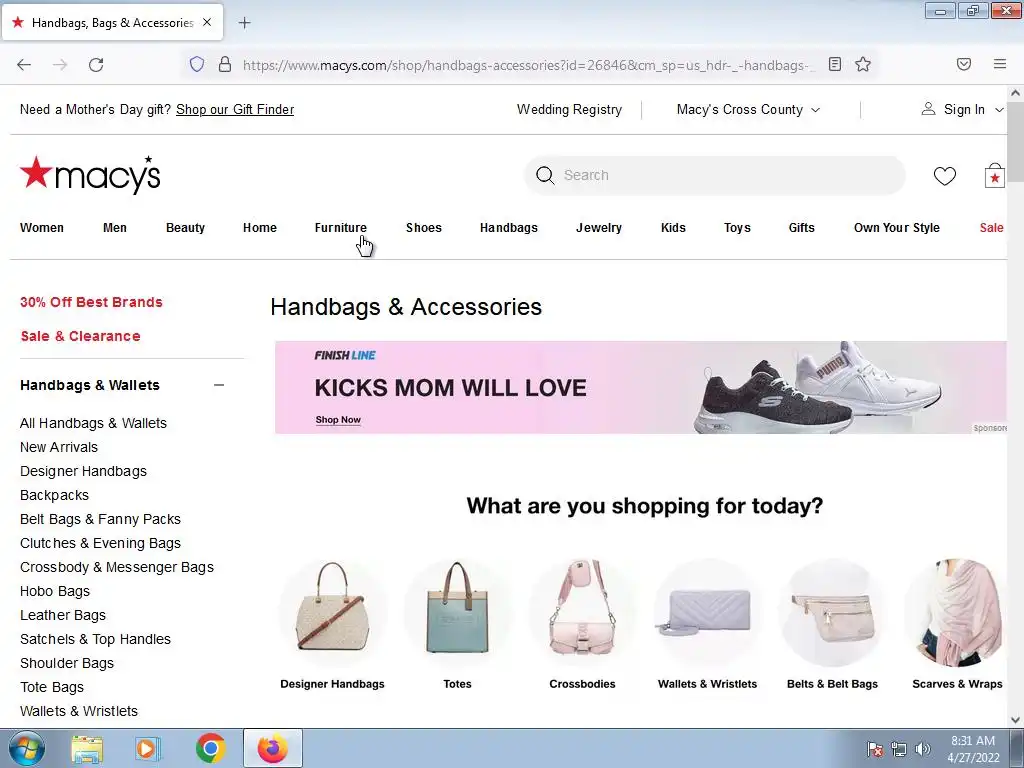Open Designer Handbags sidebar link
1024x768 pixels.
pos(84,472)
